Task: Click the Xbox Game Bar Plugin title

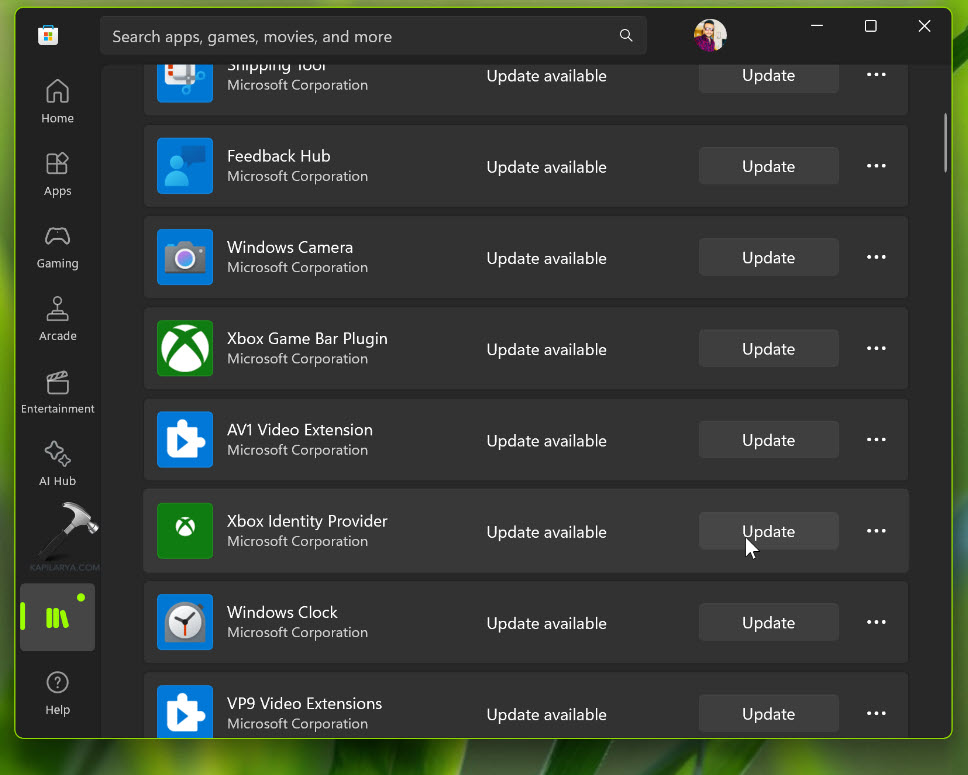Action: pos(307,338)
